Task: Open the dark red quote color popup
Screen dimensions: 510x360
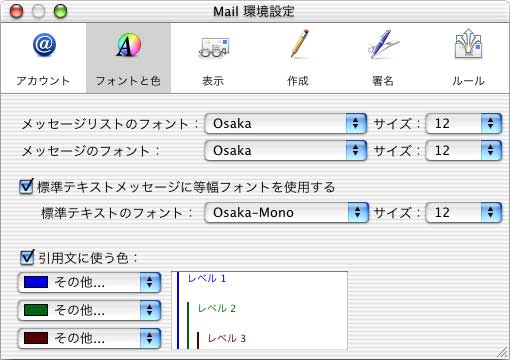Action: click(89, 338)
